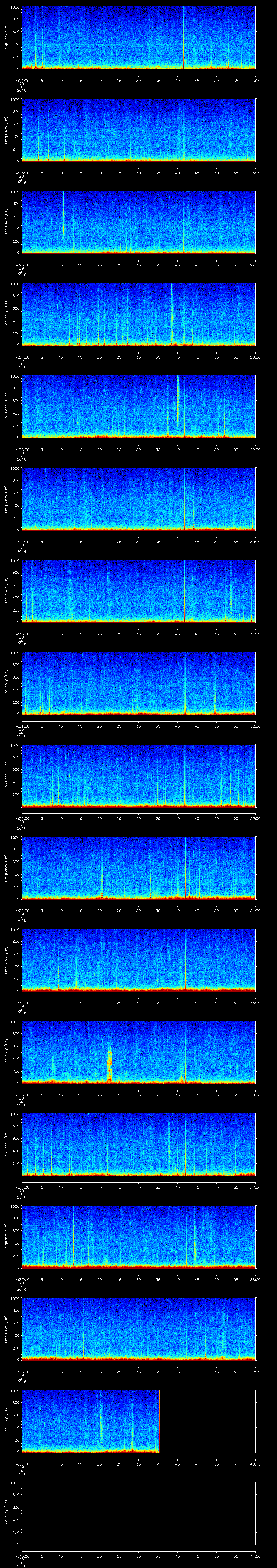Image resolution: width=277 pixels, height=1568 pixels.
Task: Select the spectrogram panel beginning at 4:32:00
Action: (x=138, y=775)
